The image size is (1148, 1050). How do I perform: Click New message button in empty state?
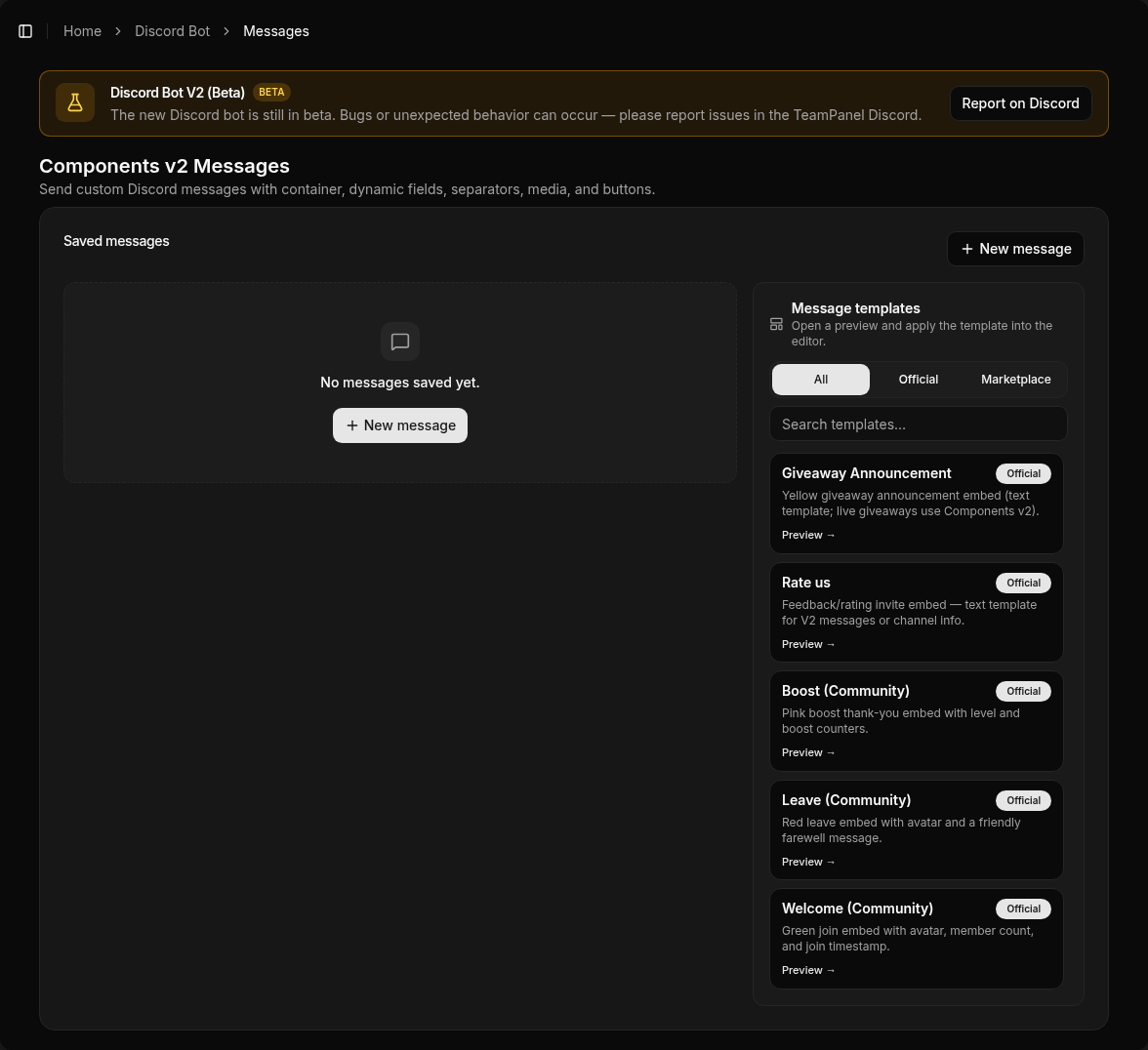(x=400, y=425)
